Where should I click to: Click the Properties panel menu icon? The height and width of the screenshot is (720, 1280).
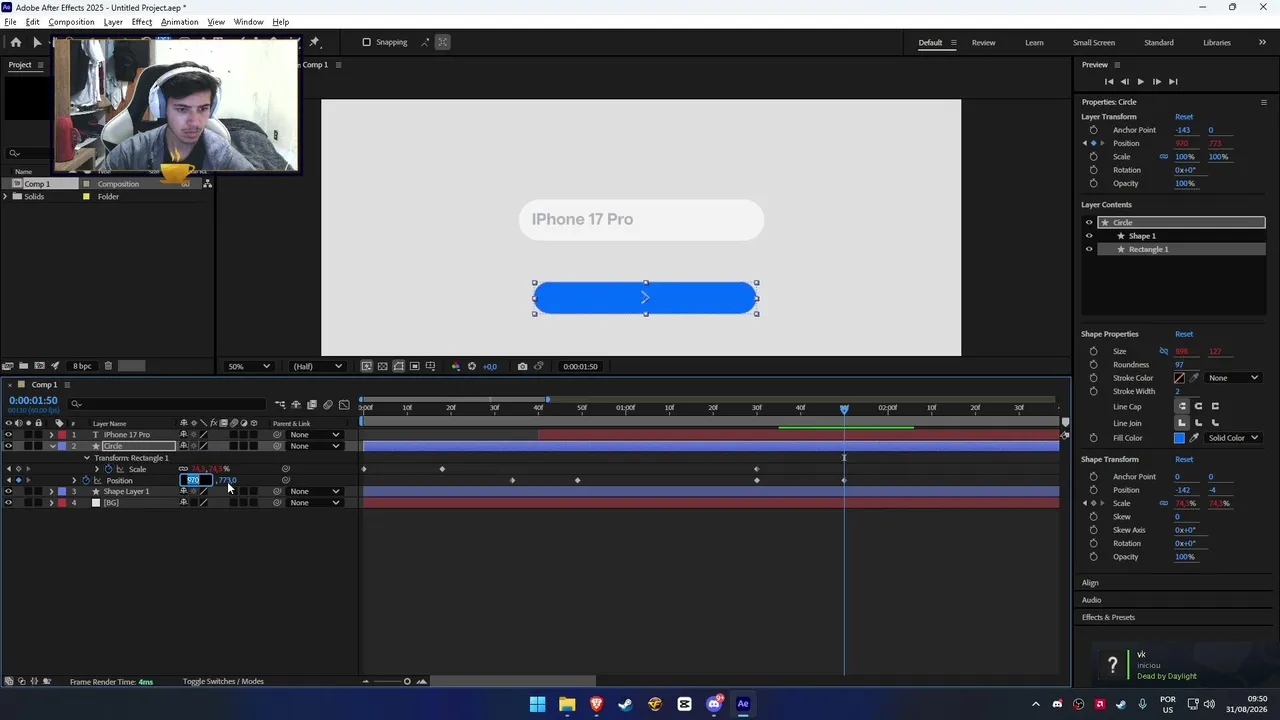tap(1263, 102)
